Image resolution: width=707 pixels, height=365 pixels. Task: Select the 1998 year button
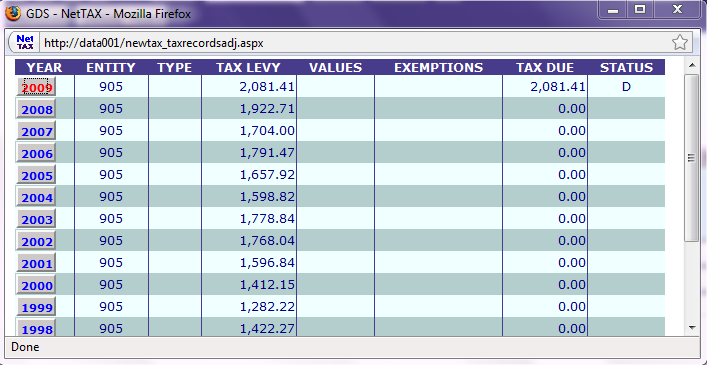[36, 328]
